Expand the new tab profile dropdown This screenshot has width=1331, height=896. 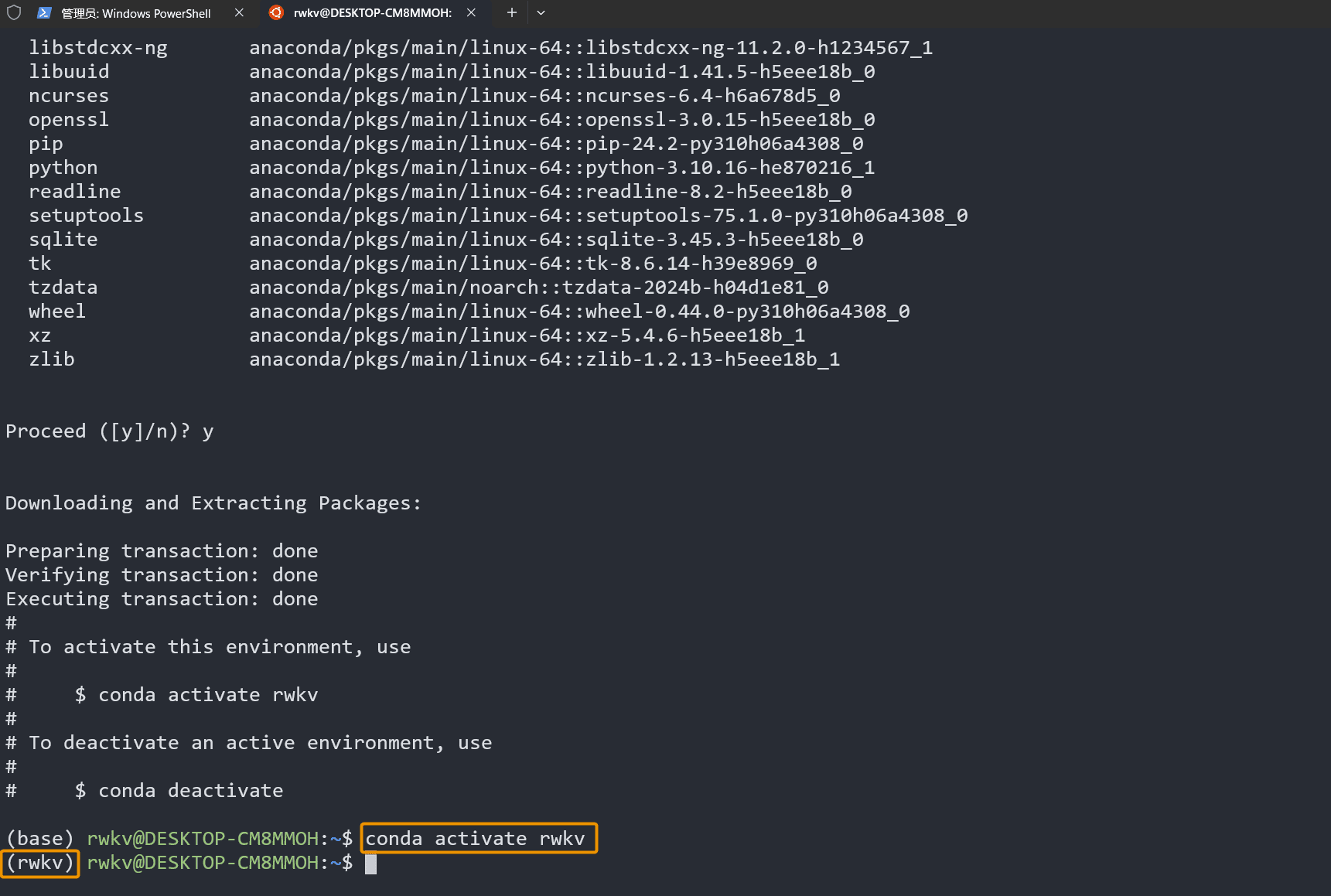point(541,12)
